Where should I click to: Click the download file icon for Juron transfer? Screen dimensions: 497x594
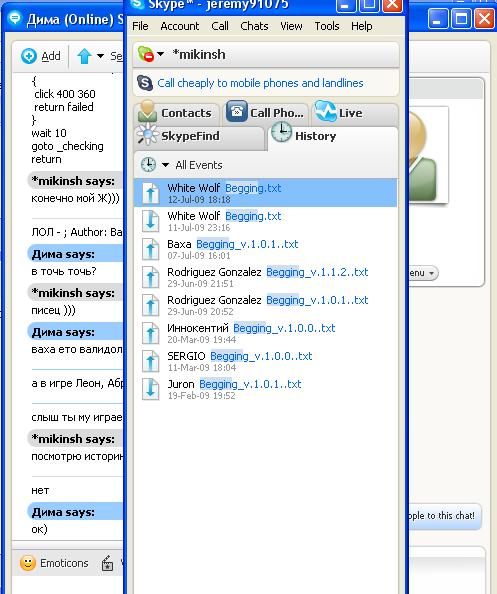tap(150, 389)
